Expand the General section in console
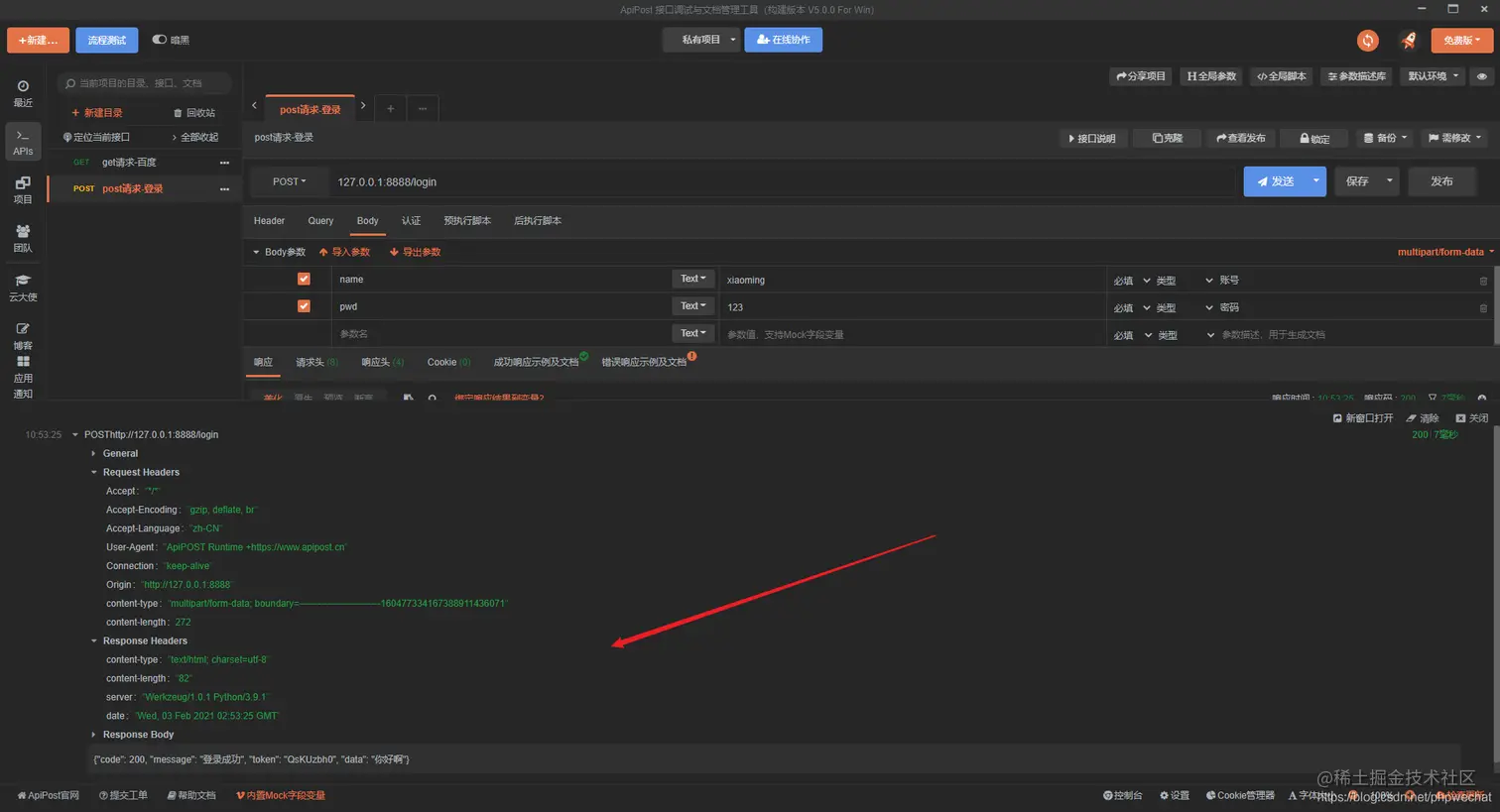1500x812 pixels. click(93, 454)
